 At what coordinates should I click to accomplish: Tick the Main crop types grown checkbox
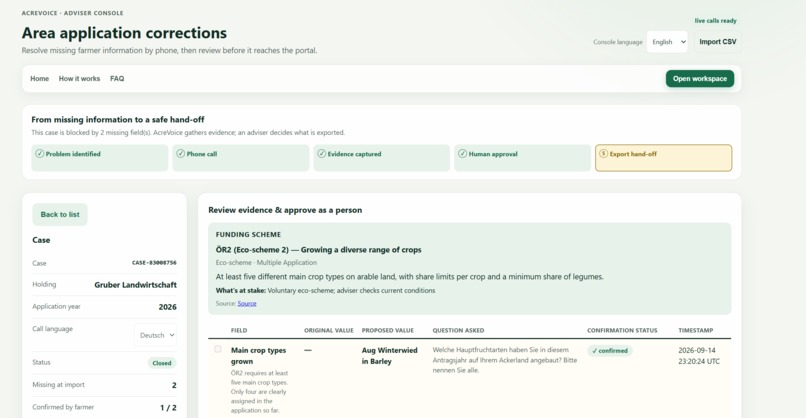[218, 349]
